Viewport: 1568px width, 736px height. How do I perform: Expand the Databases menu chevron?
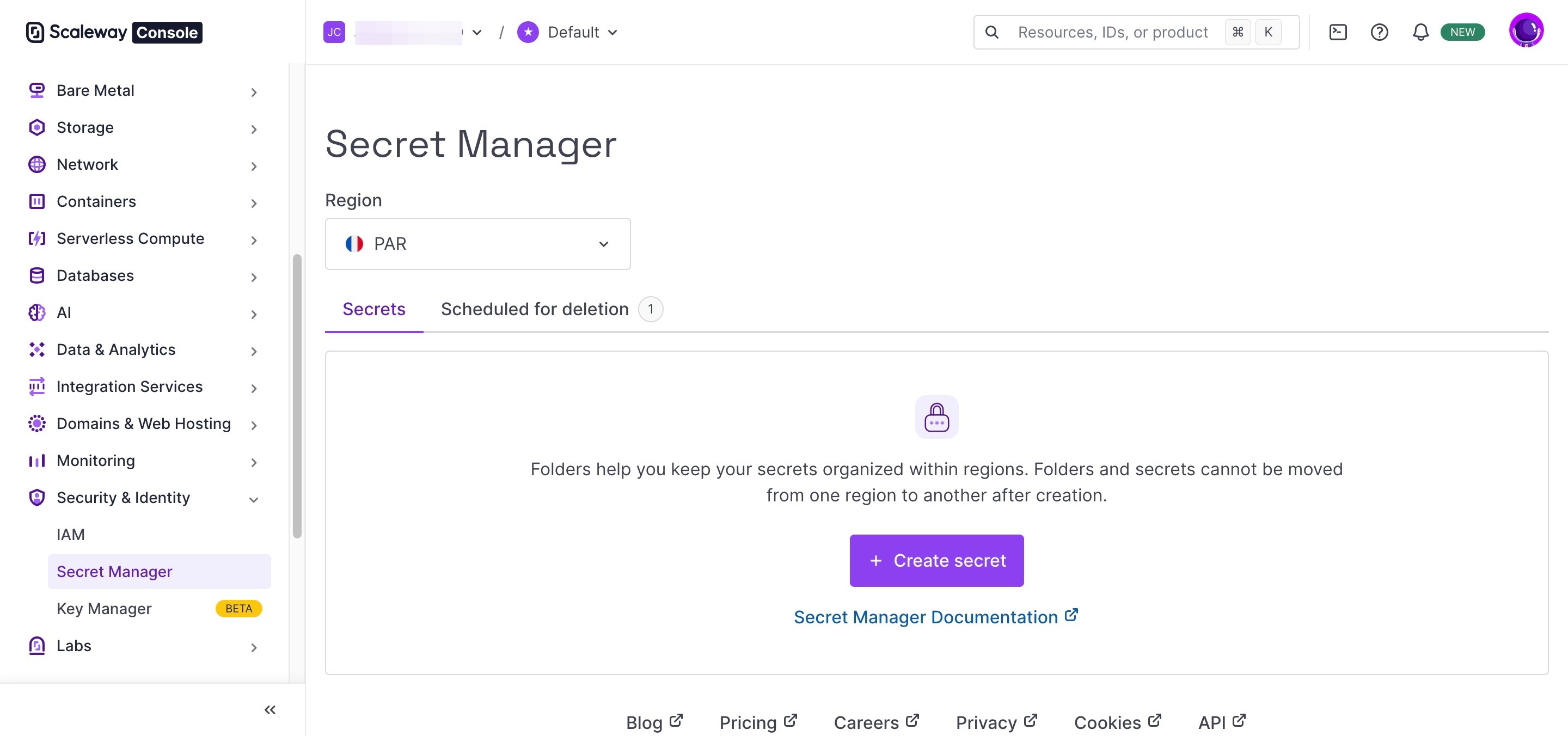[254, 278]
